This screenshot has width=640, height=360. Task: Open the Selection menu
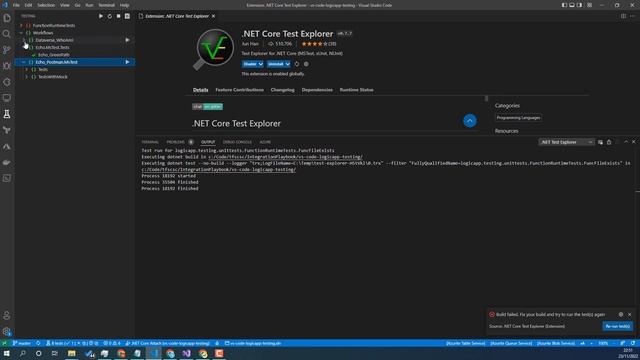coord(46,5)
